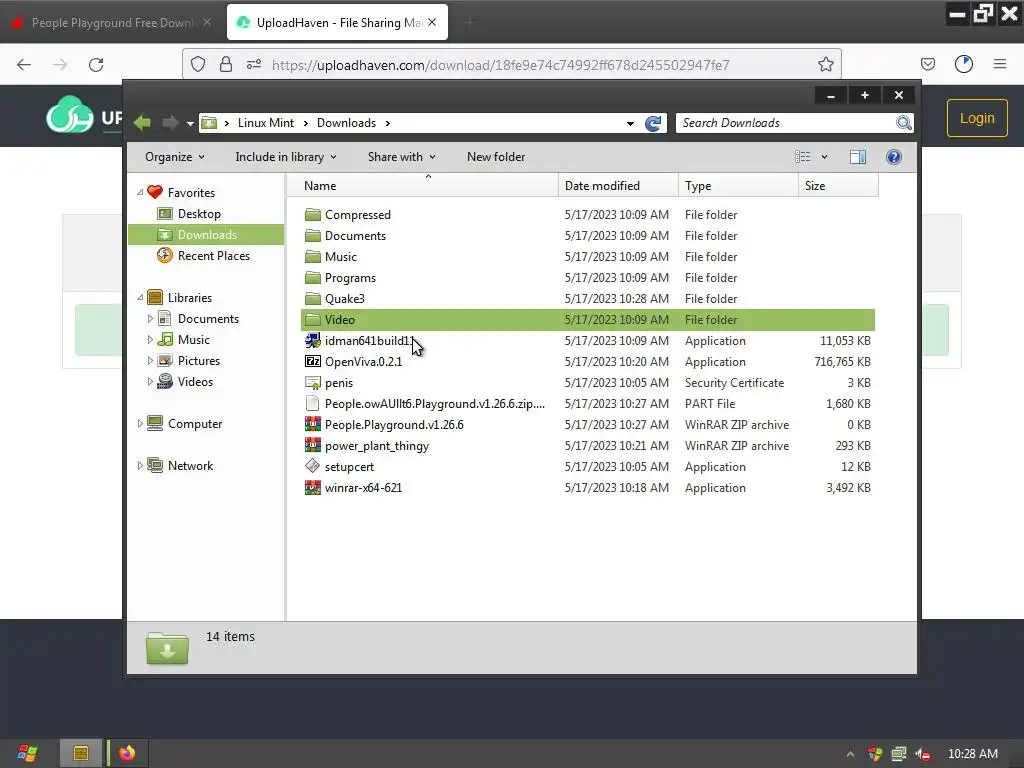
Task: Toggle the preview pane
Action: (x=858, y=157)
